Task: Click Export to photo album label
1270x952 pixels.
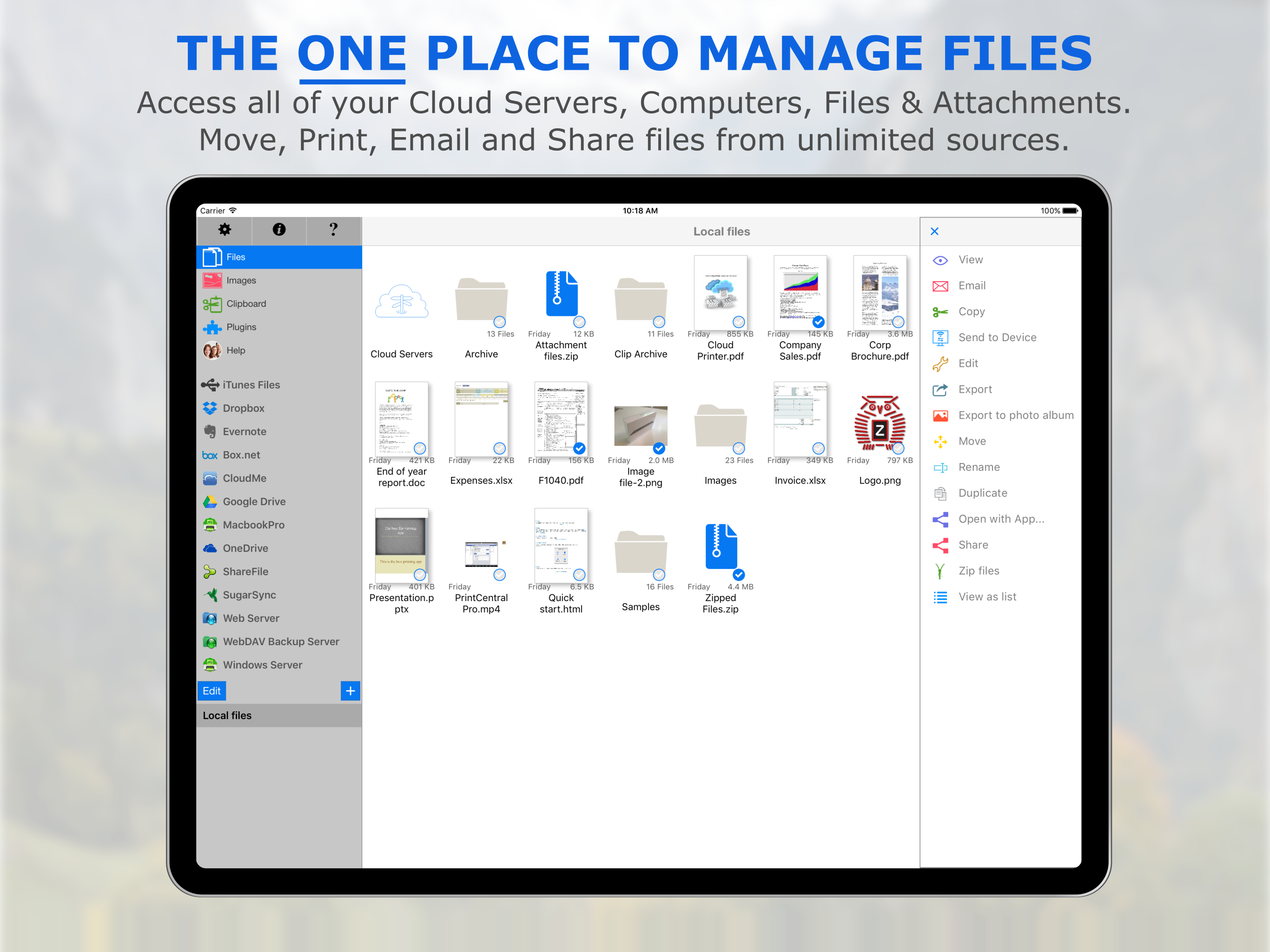Action: click(x=1016, y=416)
